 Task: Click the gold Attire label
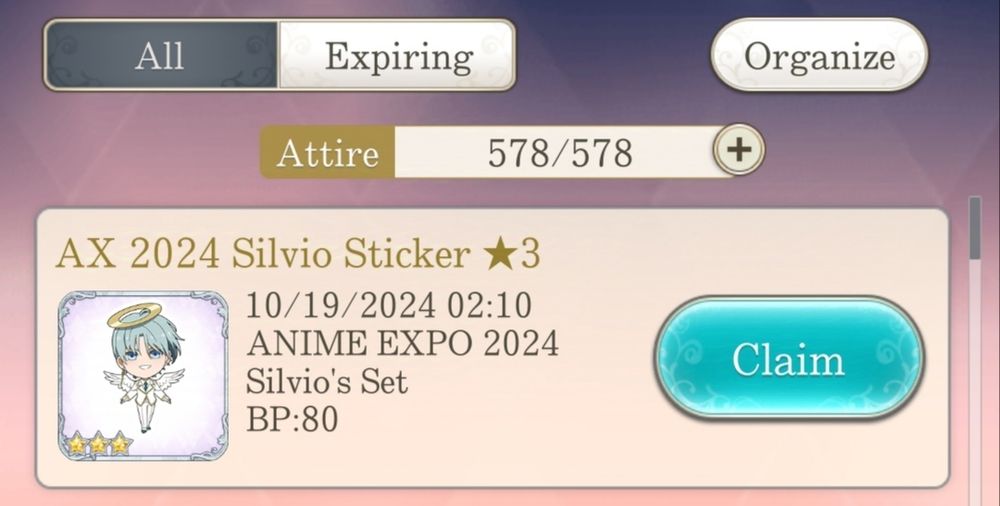pyautogui.click(x=327, y=153)
